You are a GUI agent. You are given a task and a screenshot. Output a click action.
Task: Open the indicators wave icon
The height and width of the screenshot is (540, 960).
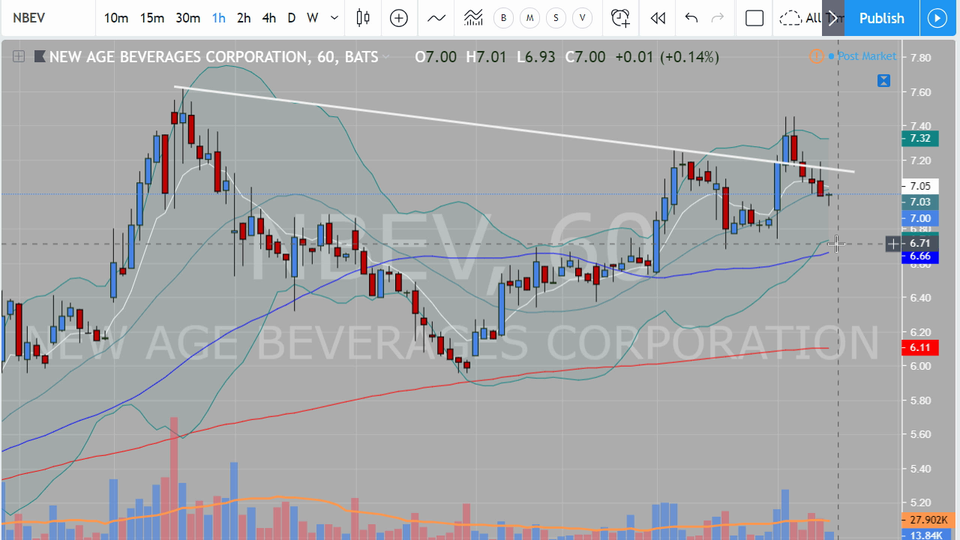click(x=437, y=18)
